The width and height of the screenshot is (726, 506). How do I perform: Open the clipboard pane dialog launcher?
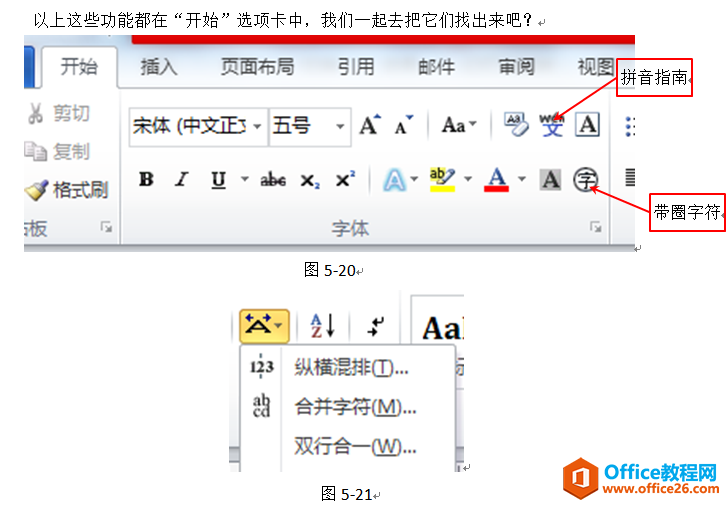pyautogui.click(x=106, y=227)
